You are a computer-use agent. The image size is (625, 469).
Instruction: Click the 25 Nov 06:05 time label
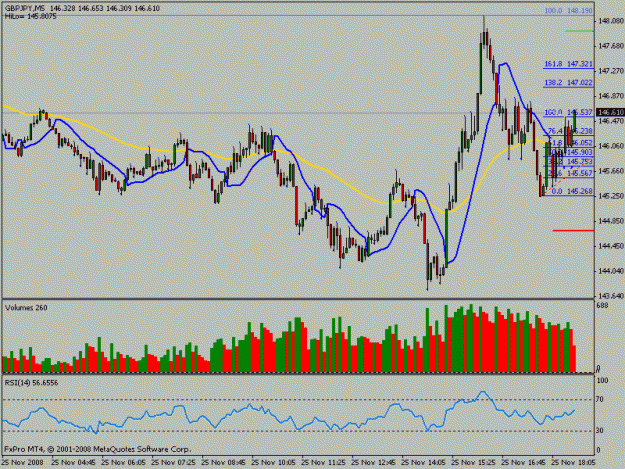[124, 463]
